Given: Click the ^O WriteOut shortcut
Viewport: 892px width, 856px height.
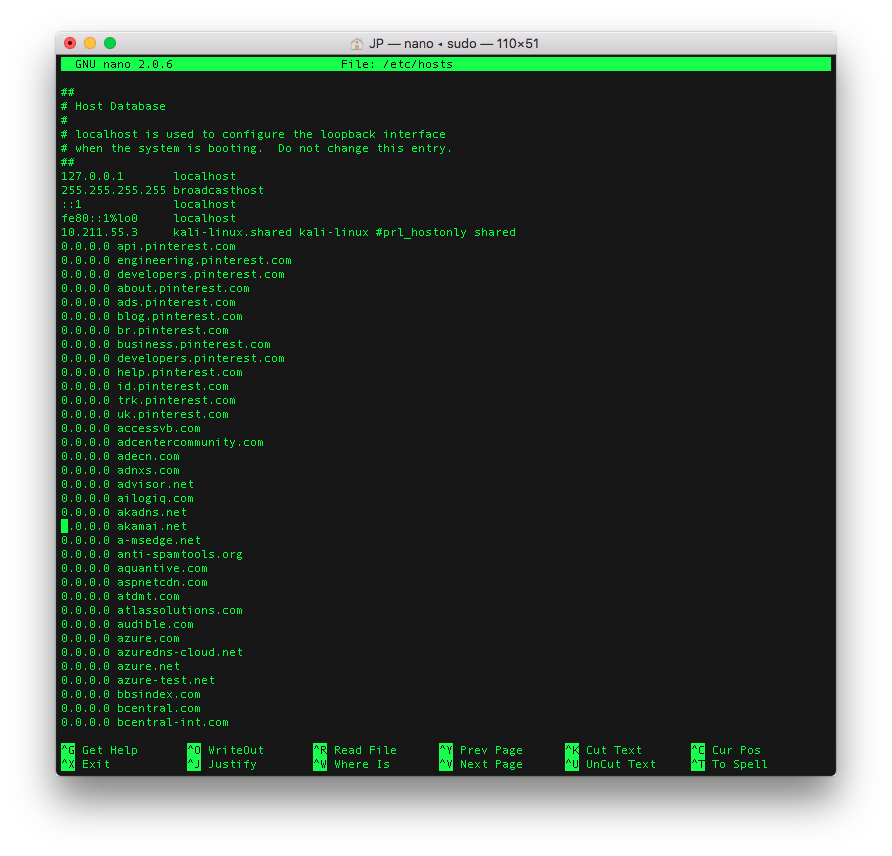Looking at the screenshot, I should 225,750.
